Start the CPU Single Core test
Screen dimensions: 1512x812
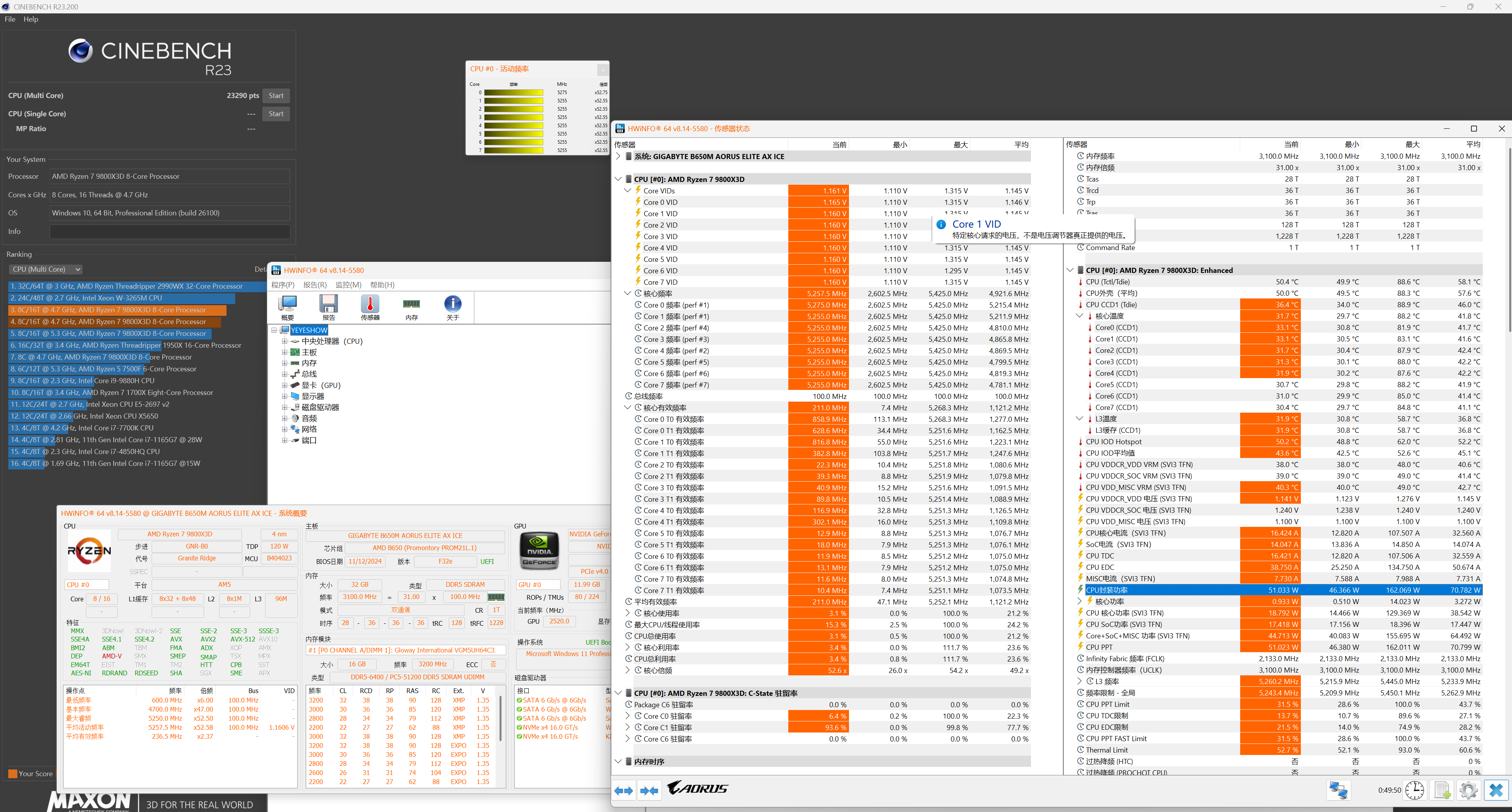276,114
